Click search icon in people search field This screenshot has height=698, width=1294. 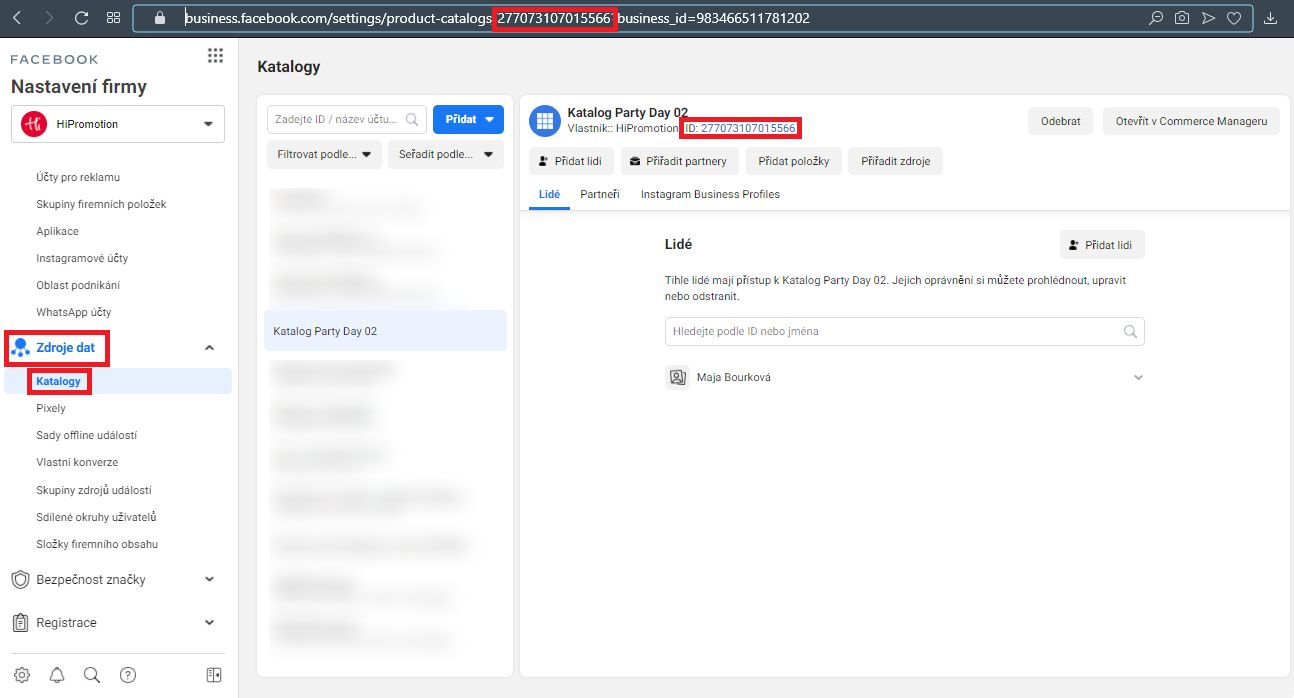pyautogui.click(x=1130, y=331)
